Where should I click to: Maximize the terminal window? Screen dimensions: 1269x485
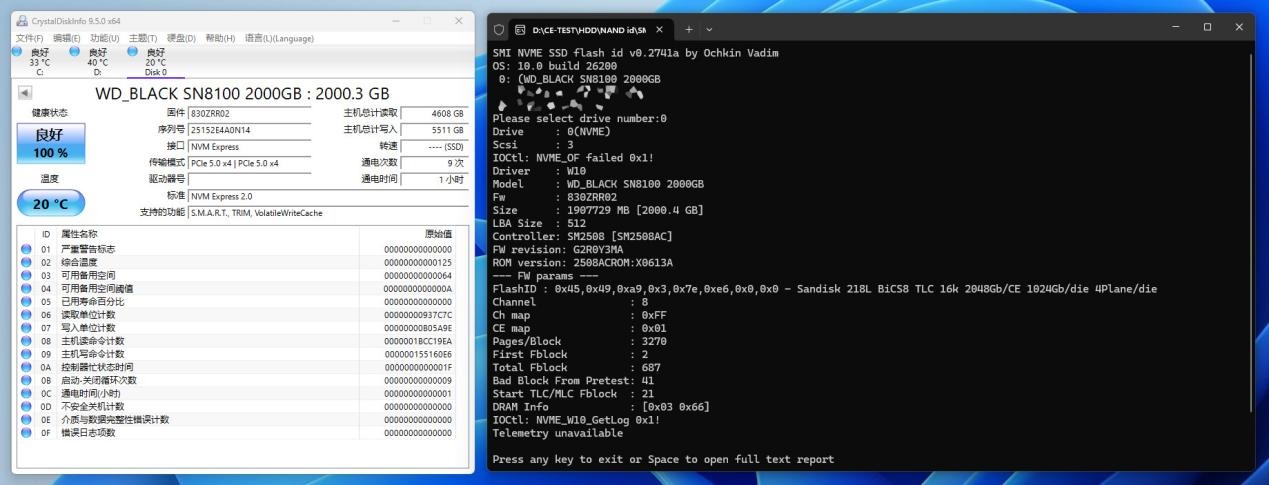tap(1207, 27)
